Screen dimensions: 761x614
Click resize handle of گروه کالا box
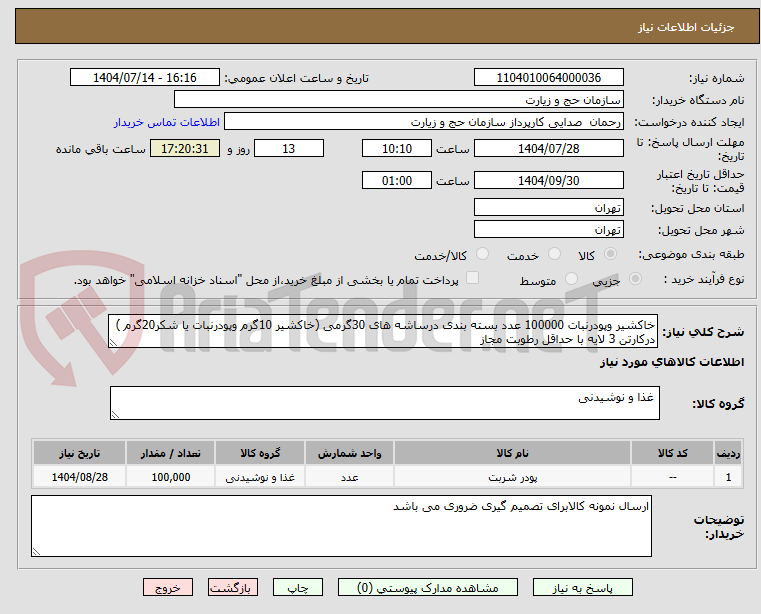click(x=115, y=415)
